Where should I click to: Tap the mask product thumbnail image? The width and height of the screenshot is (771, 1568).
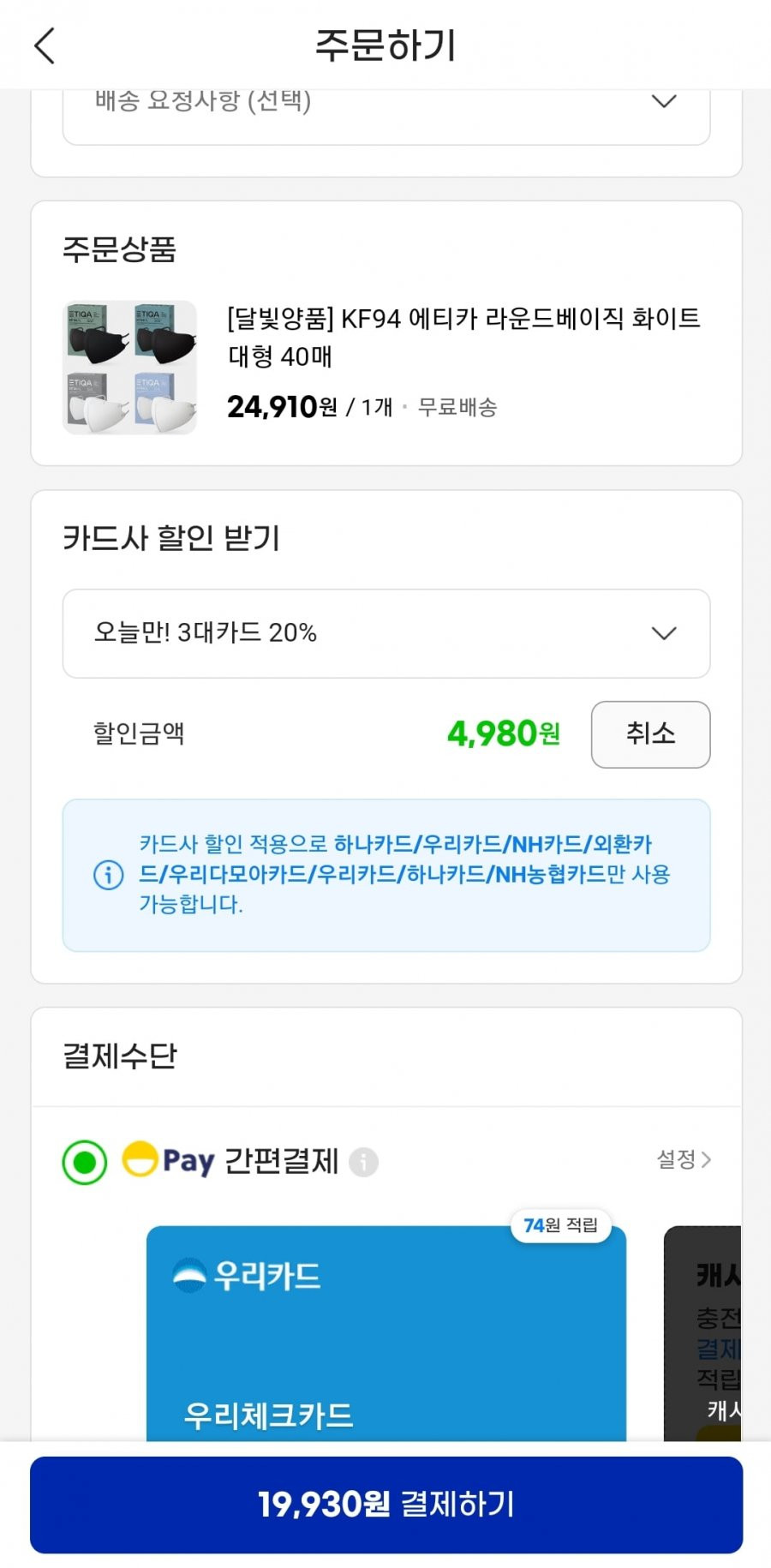[x=130, y=367]
